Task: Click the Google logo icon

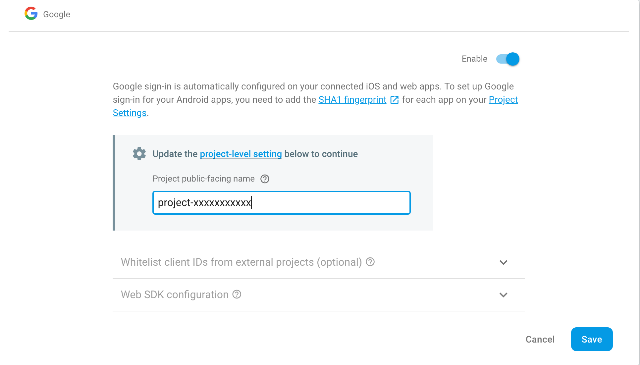Action: 31,13
